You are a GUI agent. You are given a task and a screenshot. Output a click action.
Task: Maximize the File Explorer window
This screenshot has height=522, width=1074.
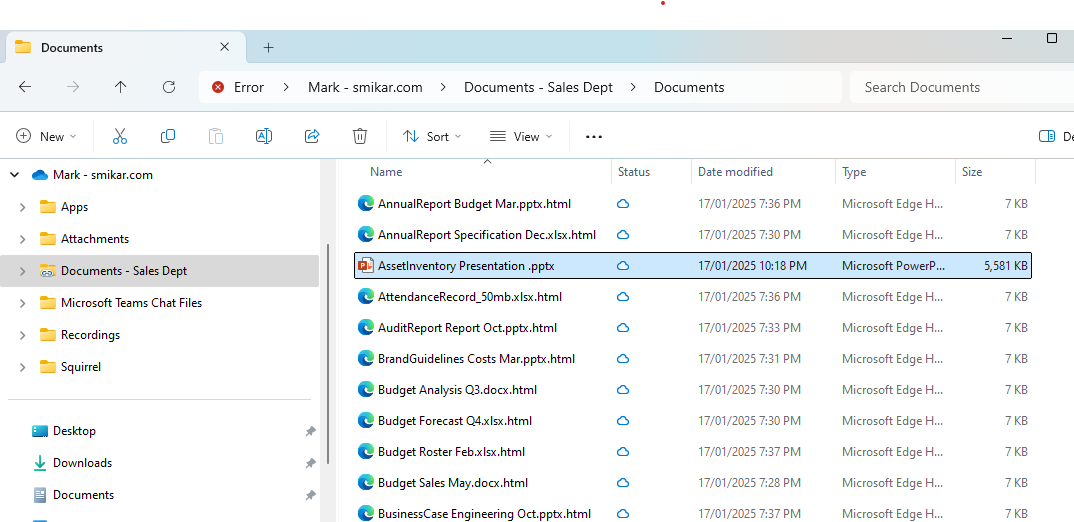[1052, 38]
